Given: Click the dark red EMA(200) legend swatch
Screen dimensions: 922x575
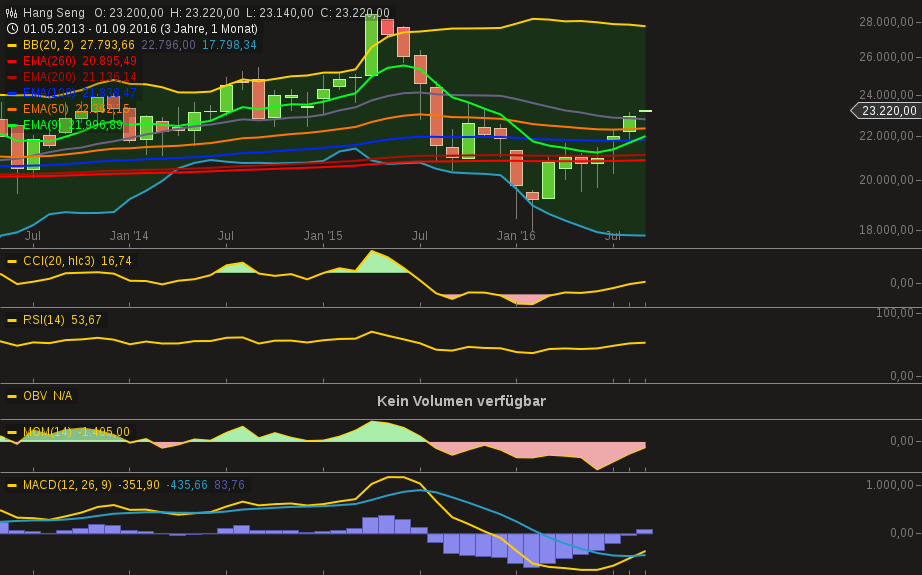Looking at the screenshot, I should tap(12, 77).
